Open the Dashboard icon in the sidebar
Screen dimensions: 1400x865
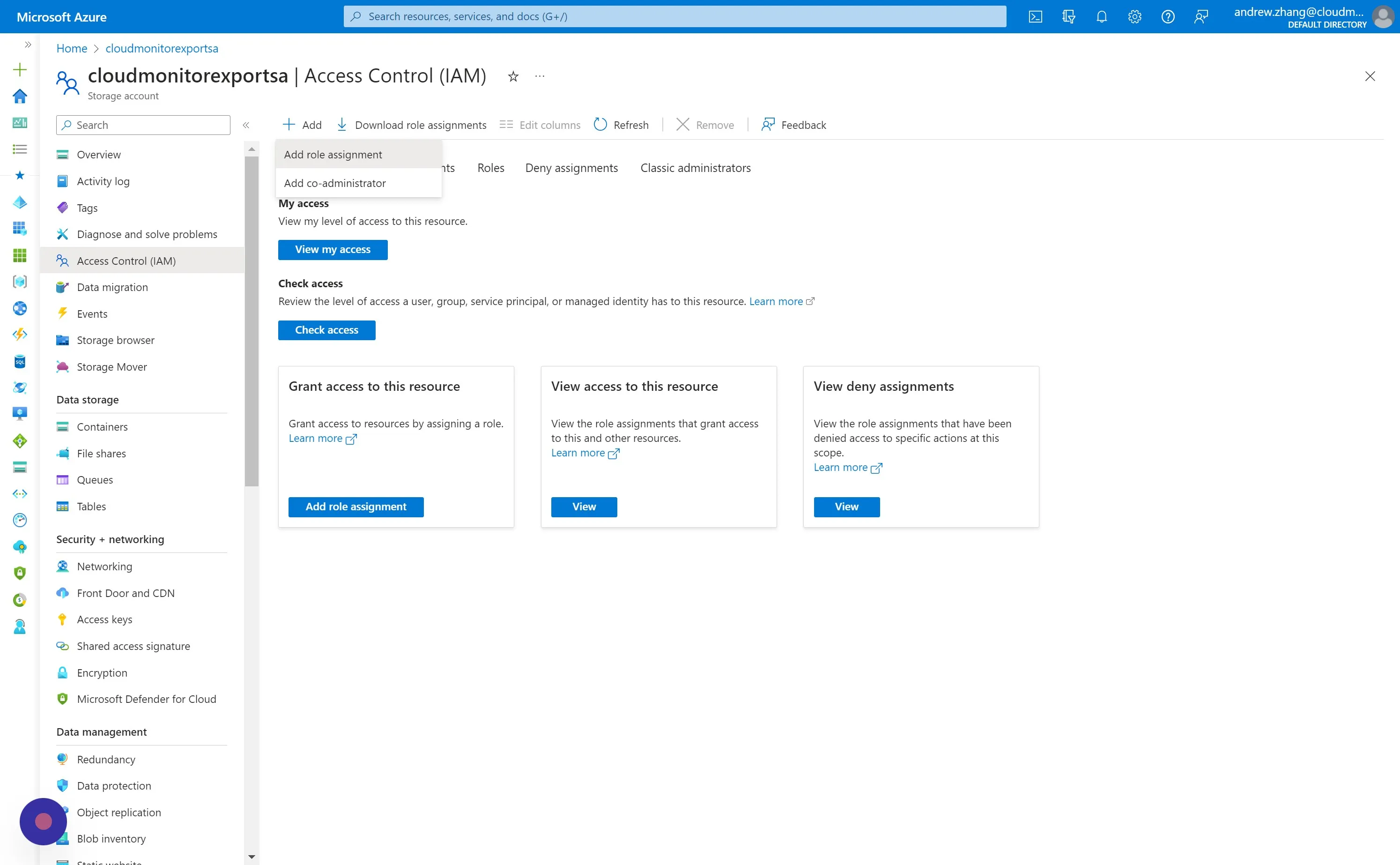pyautogui.click(x=19, y=122)
